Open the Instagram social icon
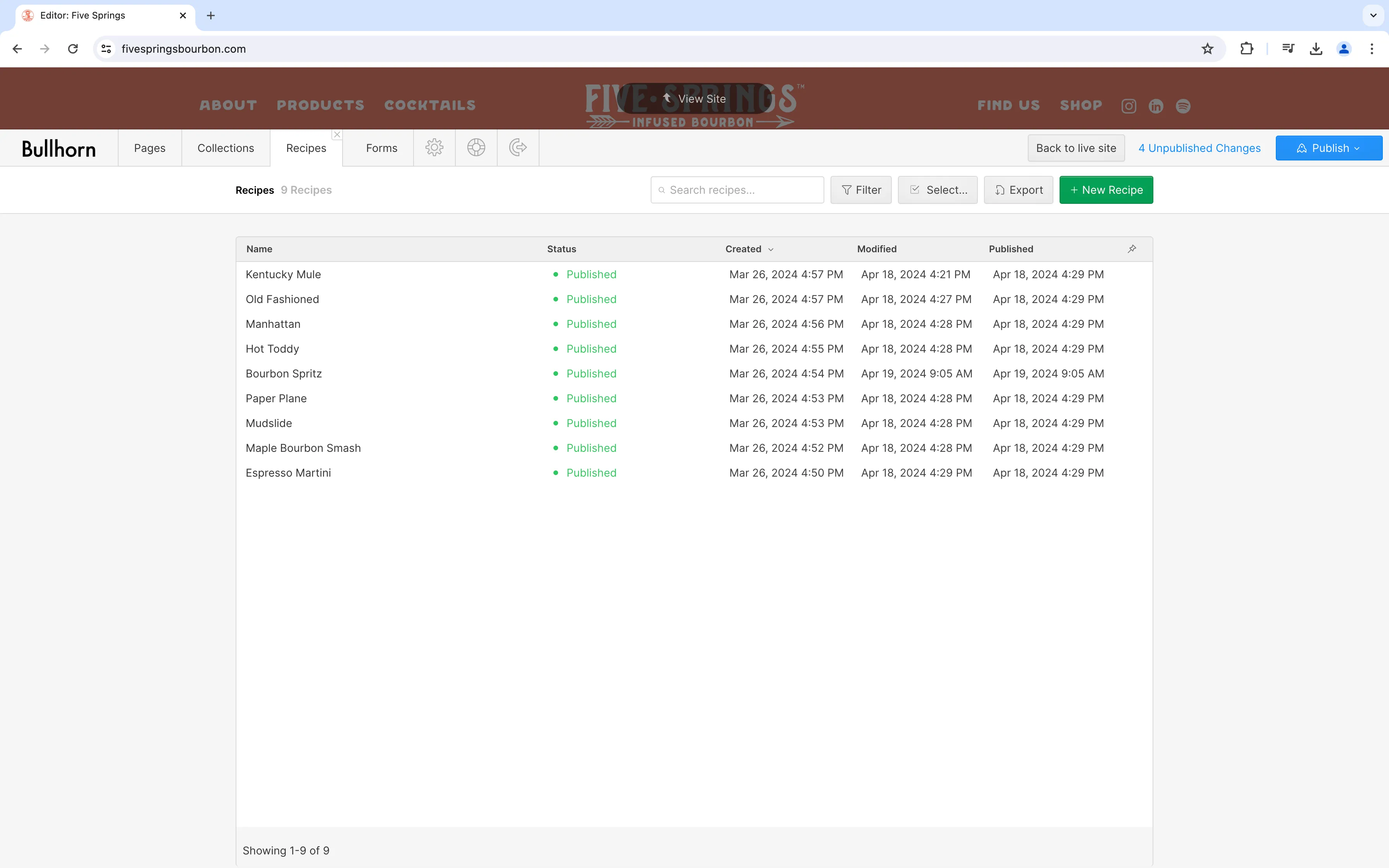This screenshot has width=1389, height=868. click(x=1128, y=106)
